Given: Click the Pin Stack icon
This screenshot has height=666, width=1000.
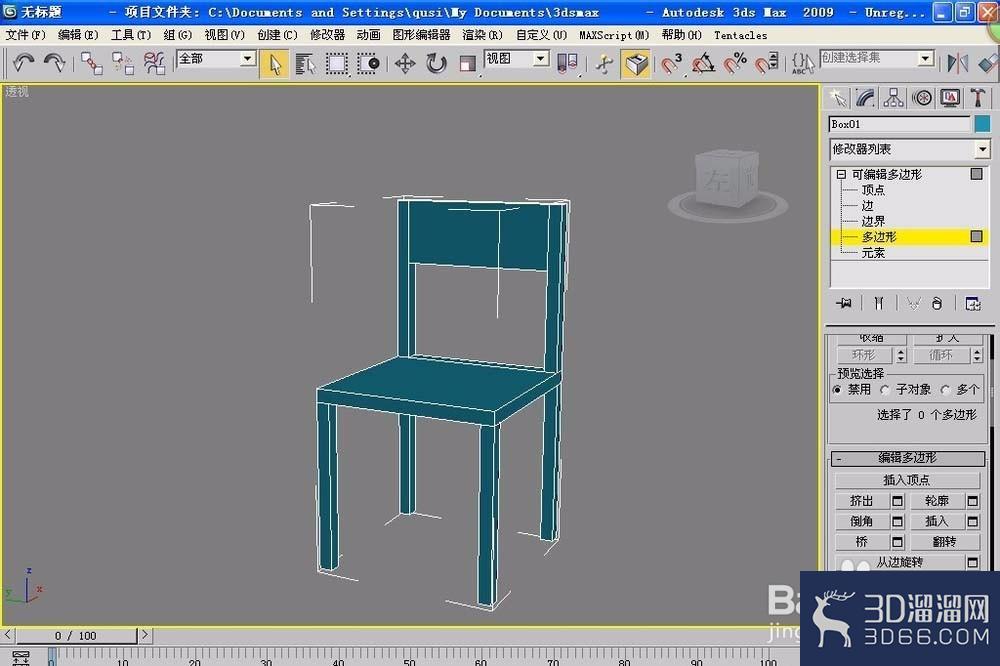Looking at the screenshot, I should tap(844, 303).
